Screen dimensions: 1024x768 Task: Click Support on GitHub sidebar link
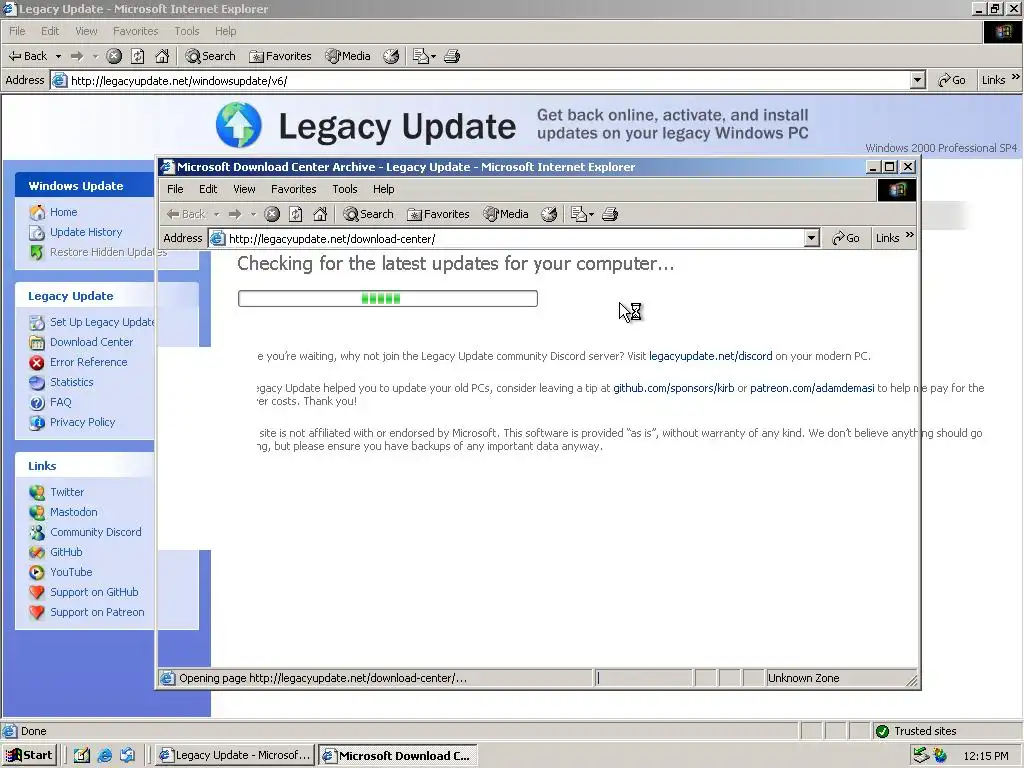(x=94, y=592)
